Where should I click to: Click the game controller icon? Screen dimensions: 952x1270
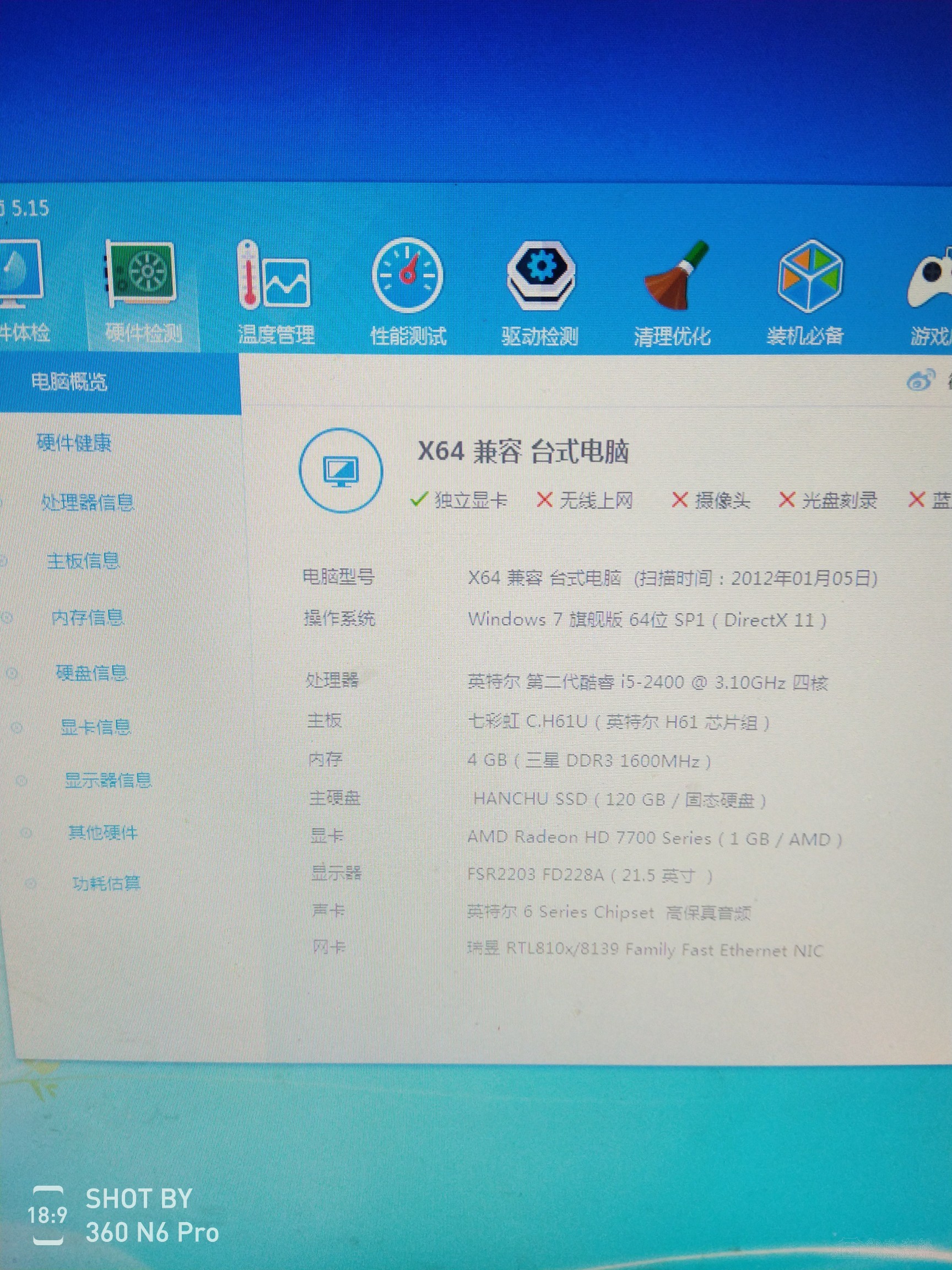[932, 277]
